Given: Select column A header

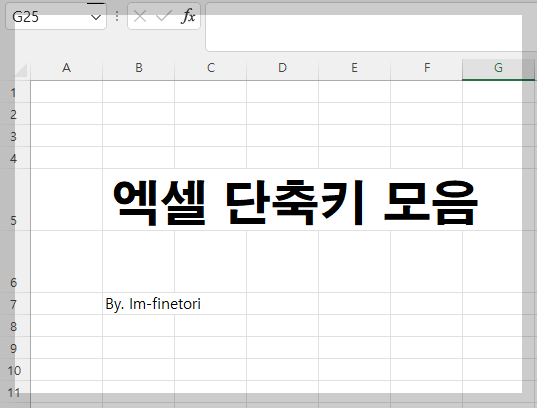Looking at the screenshot, I should click(x=66, y=68).
